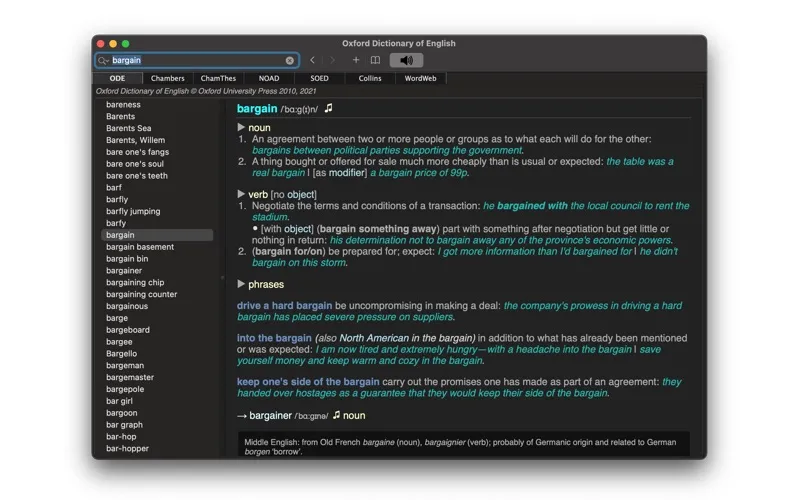This screenshot has height=500, width=800.
Task: Select 'bargepole' entry
Action: pyautogui.click(x=125, y=389)
